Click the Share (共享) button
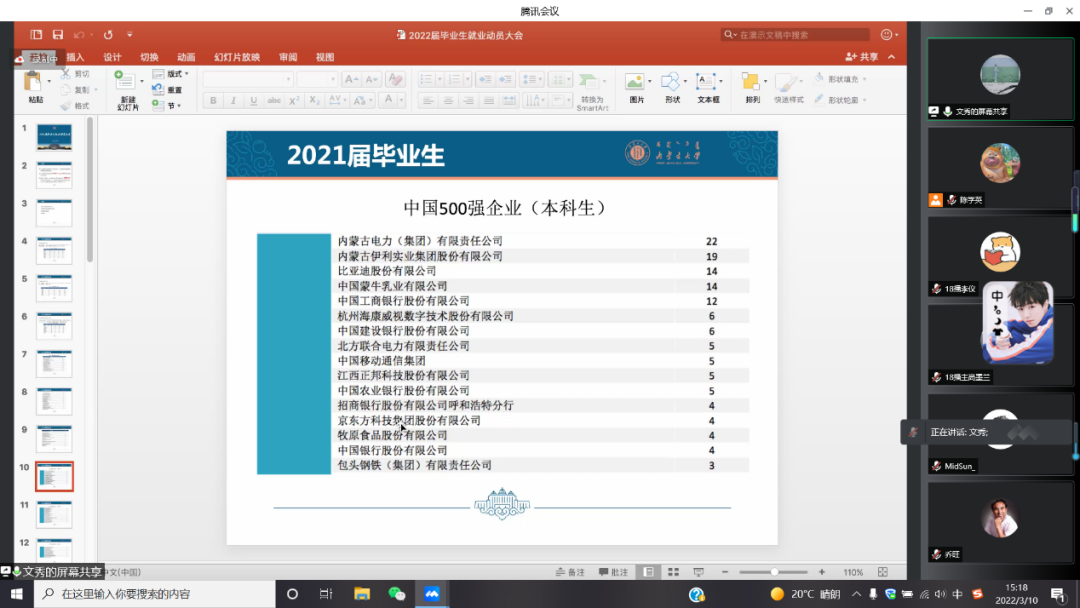1080x608 pixels. [862, 57]
